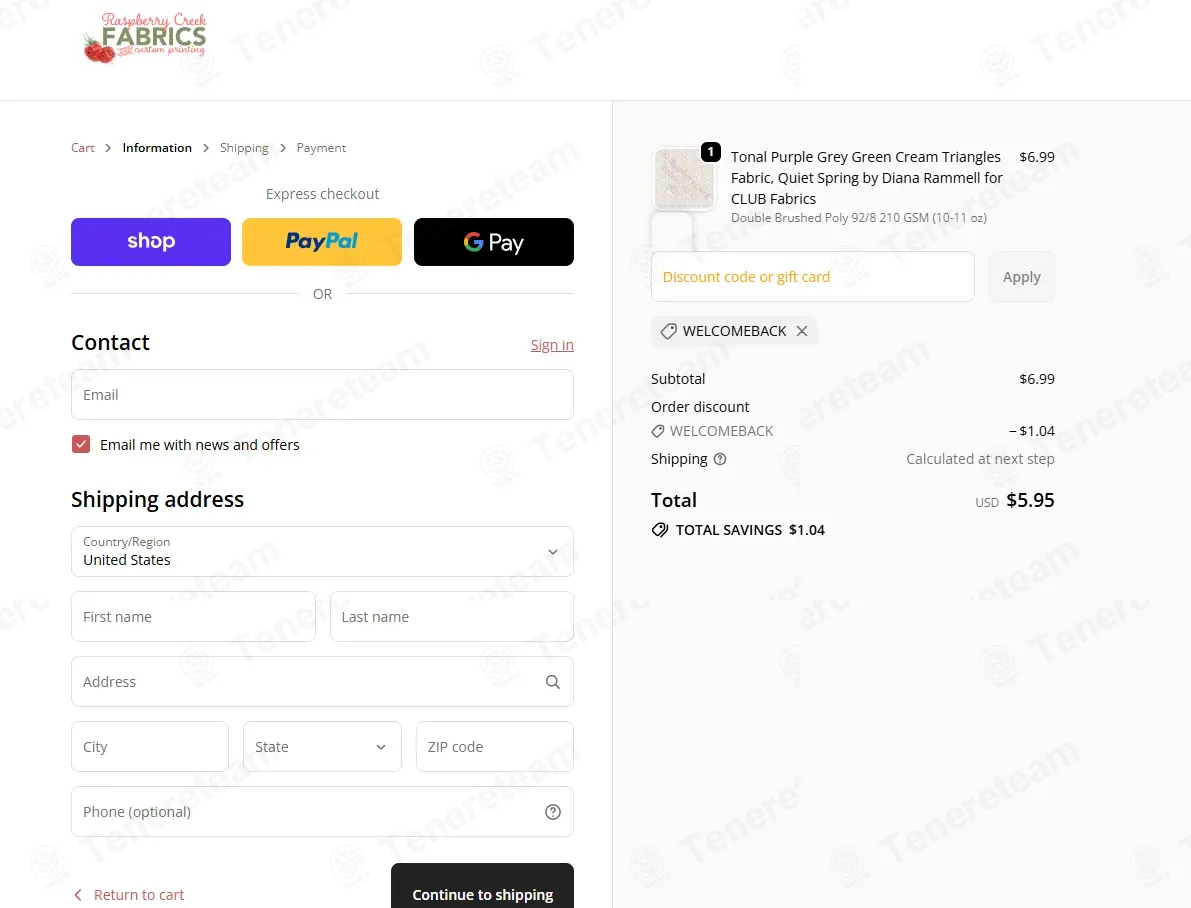Screen dimensions: 1191x908
Task: Focus the Last name field
Action: (452, 617)
